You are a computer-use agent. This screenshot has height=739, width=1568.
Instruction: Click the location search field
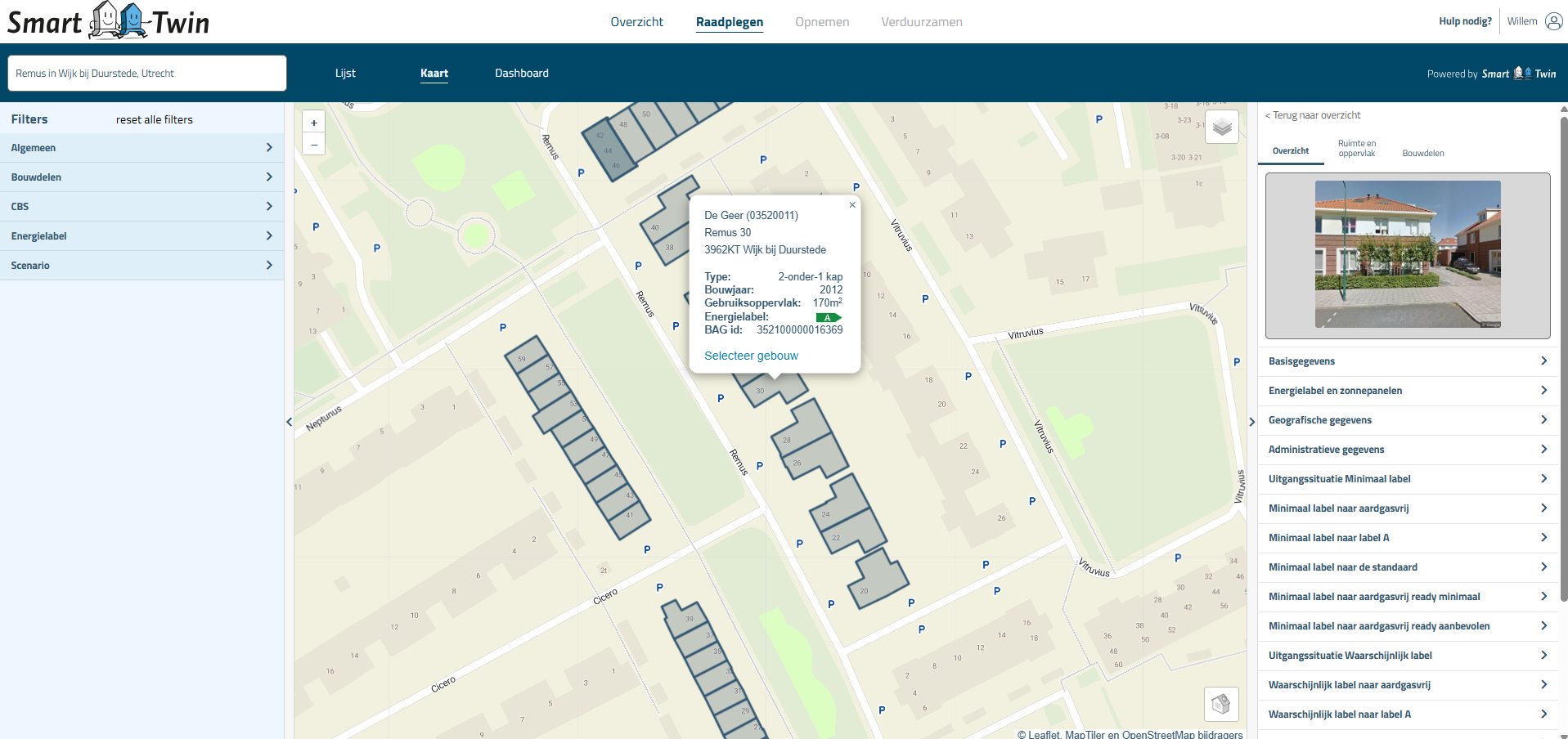(147, 74)
